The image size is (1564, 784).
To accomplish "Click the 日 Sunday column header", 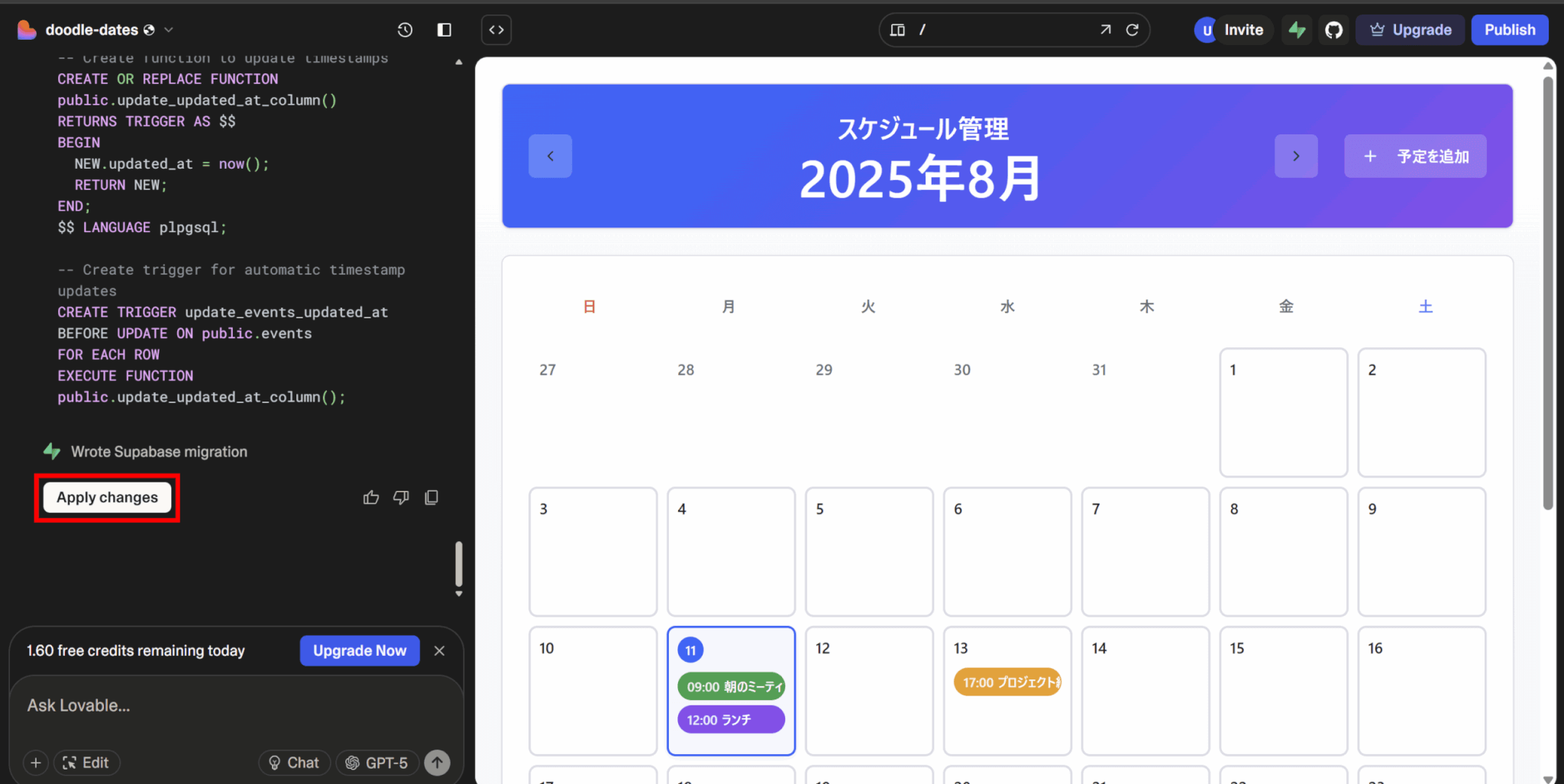I will tap(590, 307).
